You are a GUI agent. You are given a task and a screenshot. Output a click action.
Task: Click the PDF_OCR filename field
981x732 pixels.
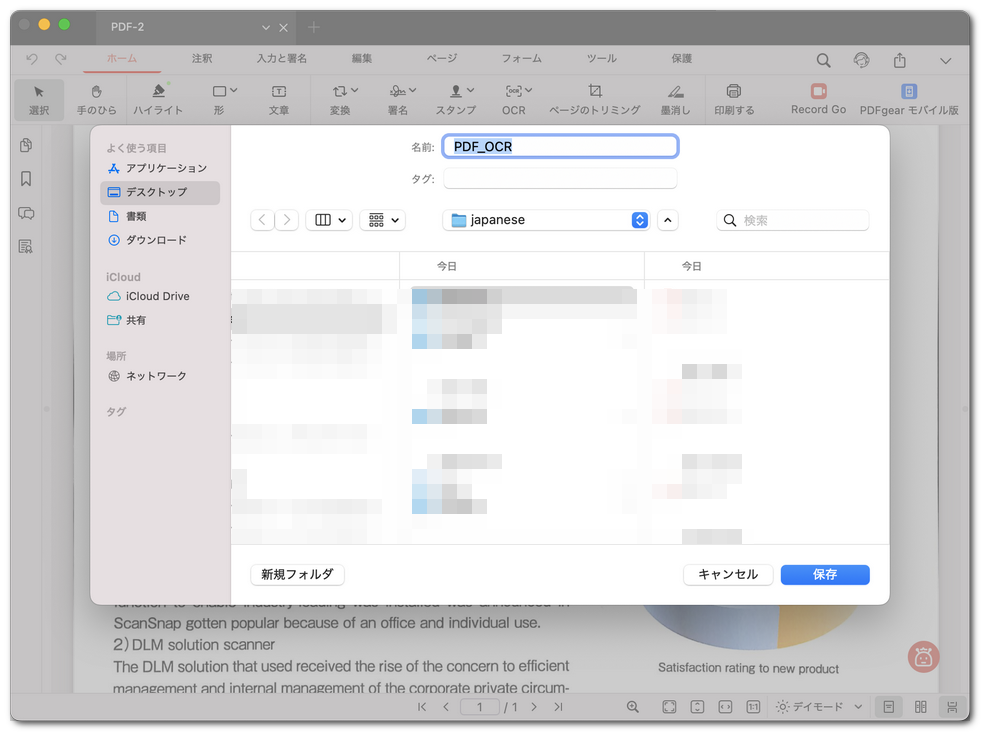[560, 146]
